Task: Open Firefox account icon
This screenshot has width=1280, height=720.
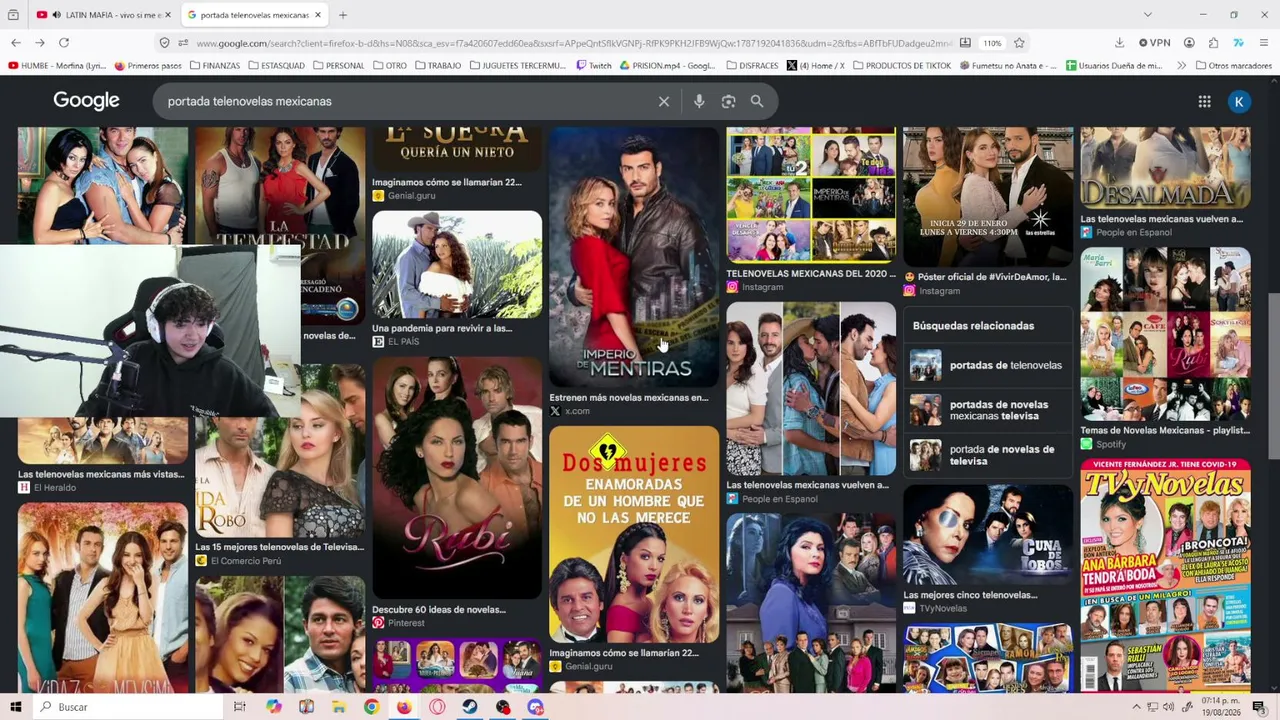Action: [1189, 43]
